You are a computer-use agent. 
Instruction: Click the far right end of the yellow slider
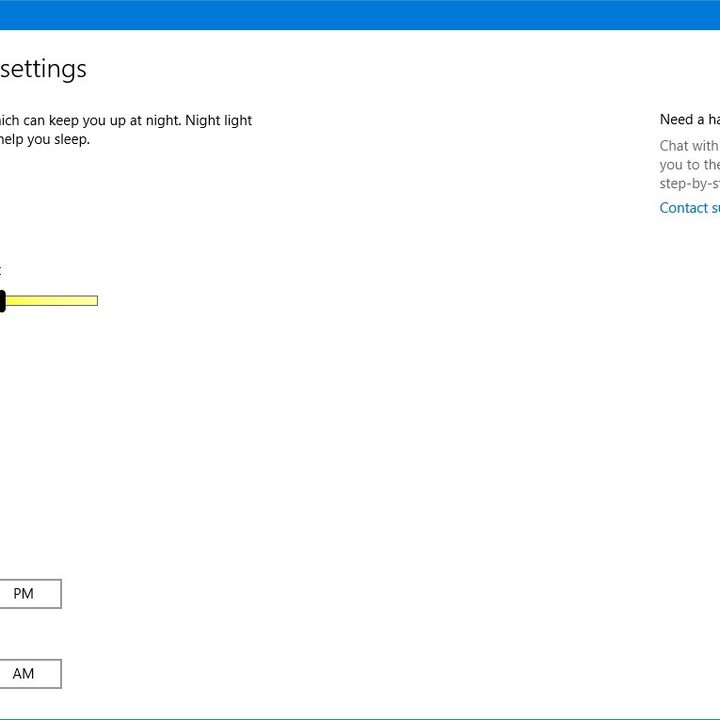tap(95, 300)
